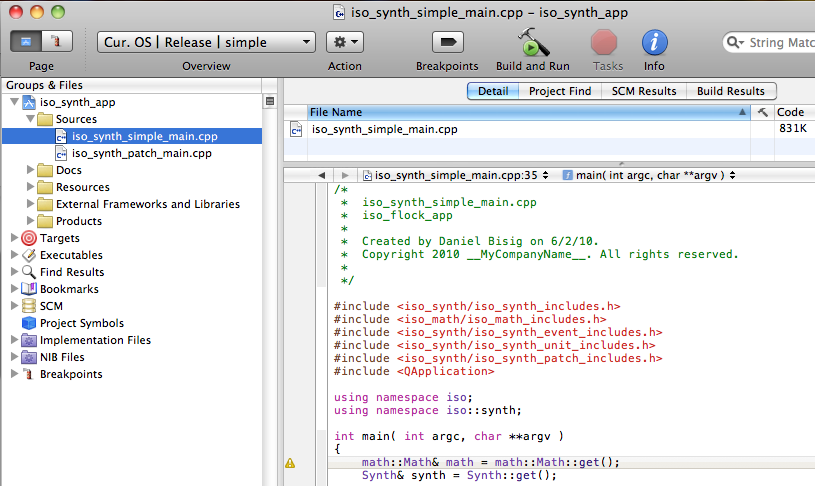The image size is (815, 486).
Task: Expand the NIB Files smart group
Action: click(14, 357)
